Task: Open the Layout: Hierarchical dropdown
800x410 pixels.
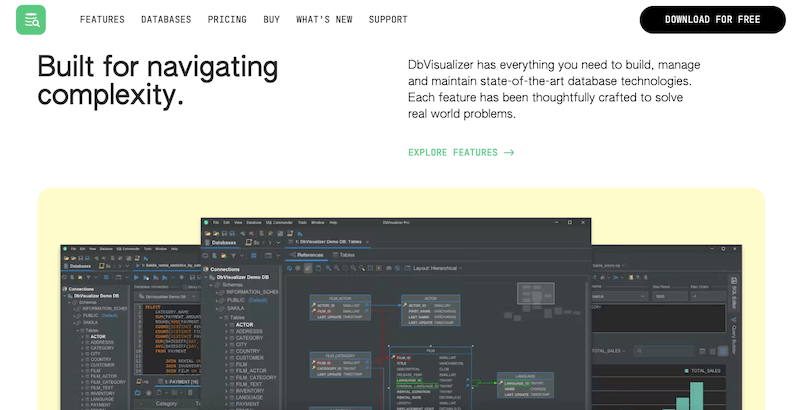Action: coord(435,268)
